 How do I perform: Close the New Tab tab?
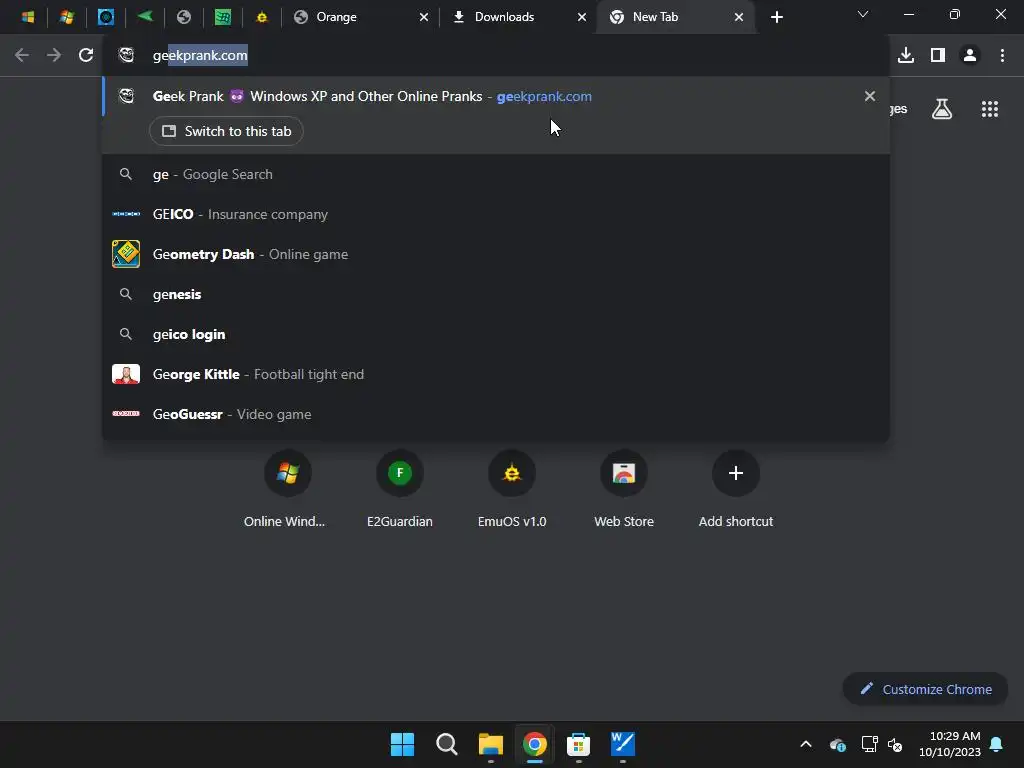pos(739,18)
